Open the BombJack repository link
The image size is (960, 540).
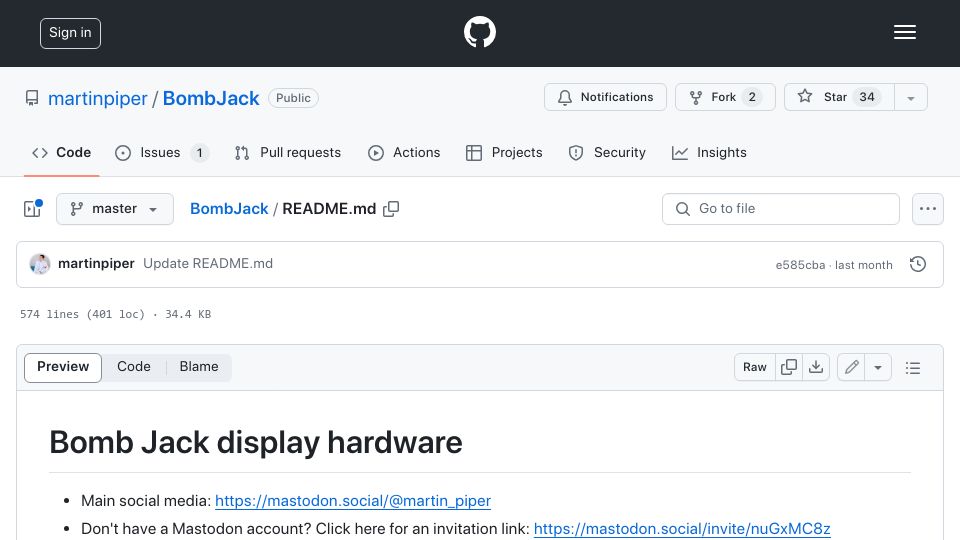pyautogui.click(x=211, y=98)
